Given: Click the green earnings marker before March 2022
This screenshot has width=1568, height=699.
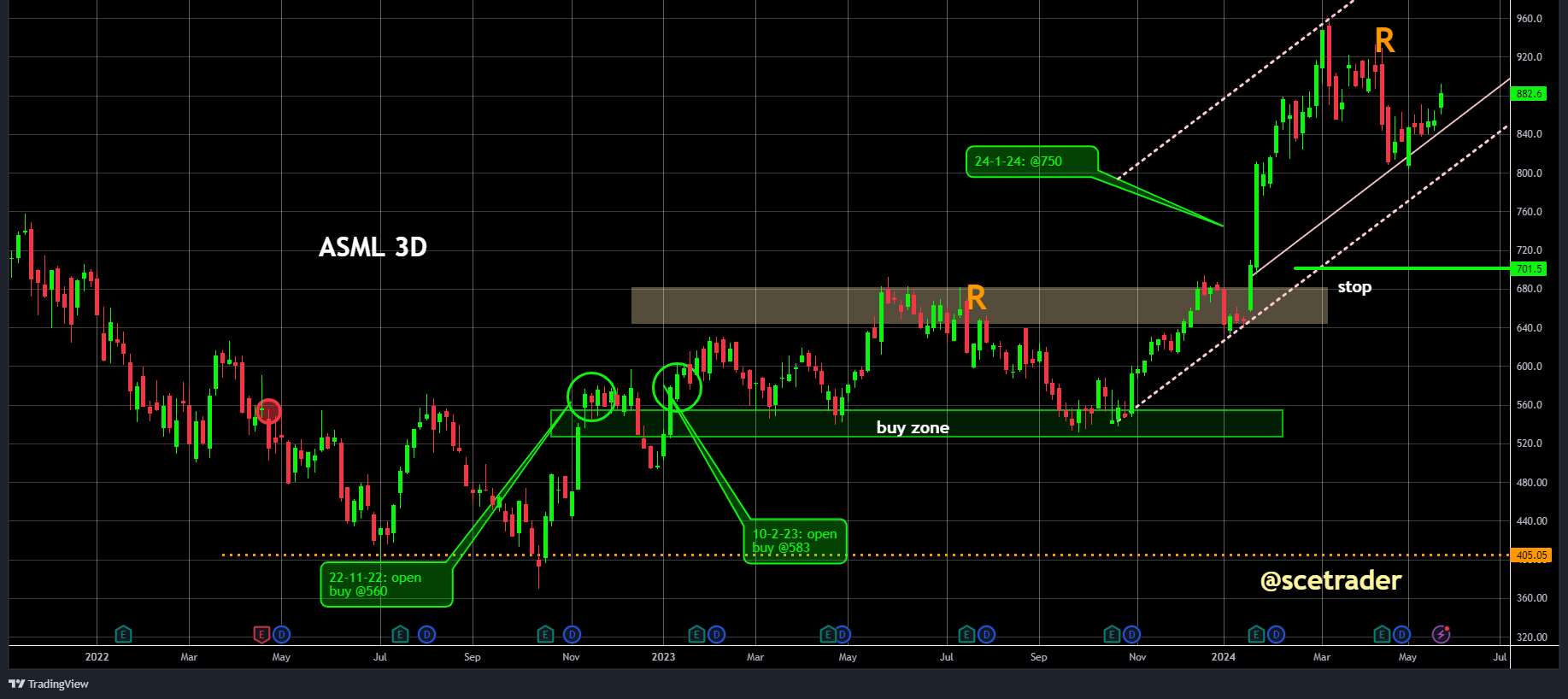Looking at the screenshot, I should (124, 634).
